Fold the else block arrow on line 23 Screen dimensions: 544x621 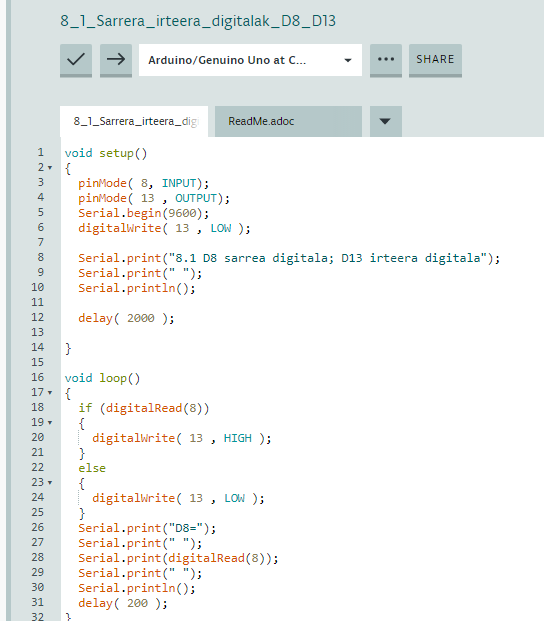50,483
